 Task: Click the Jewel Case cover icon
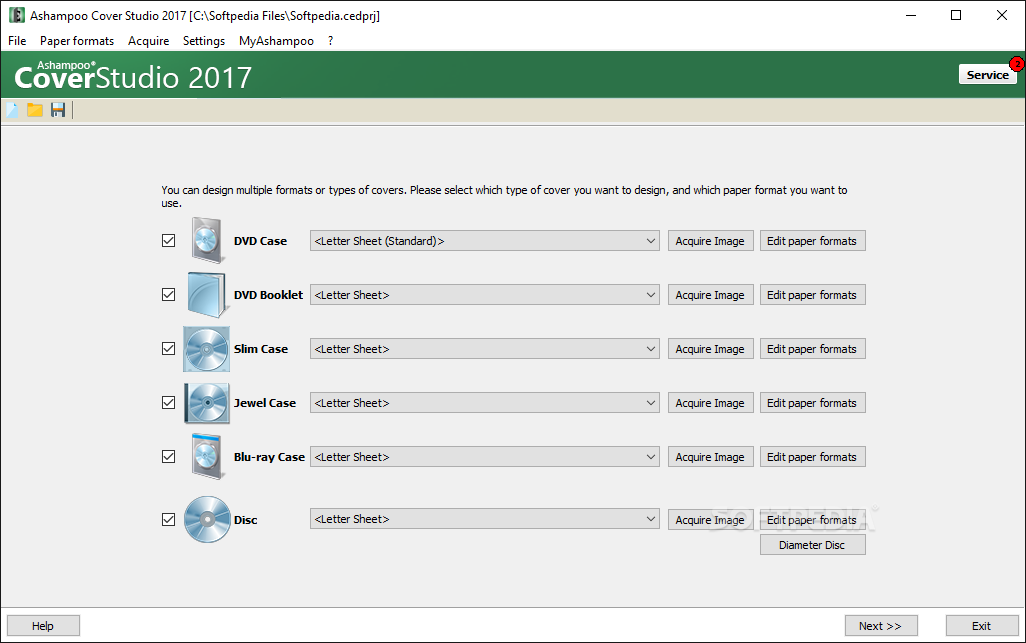207,403
